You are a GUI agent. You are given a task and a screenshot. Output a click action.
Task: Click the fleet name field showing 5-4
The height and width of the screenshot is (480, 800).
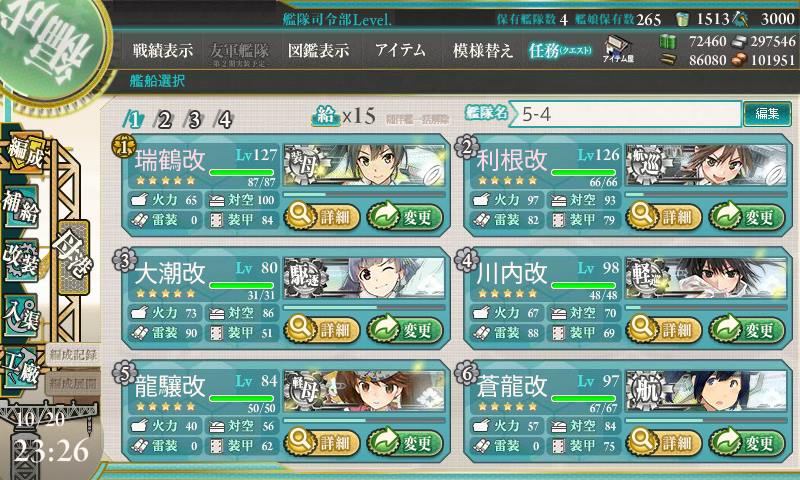[x=626, y=114]
